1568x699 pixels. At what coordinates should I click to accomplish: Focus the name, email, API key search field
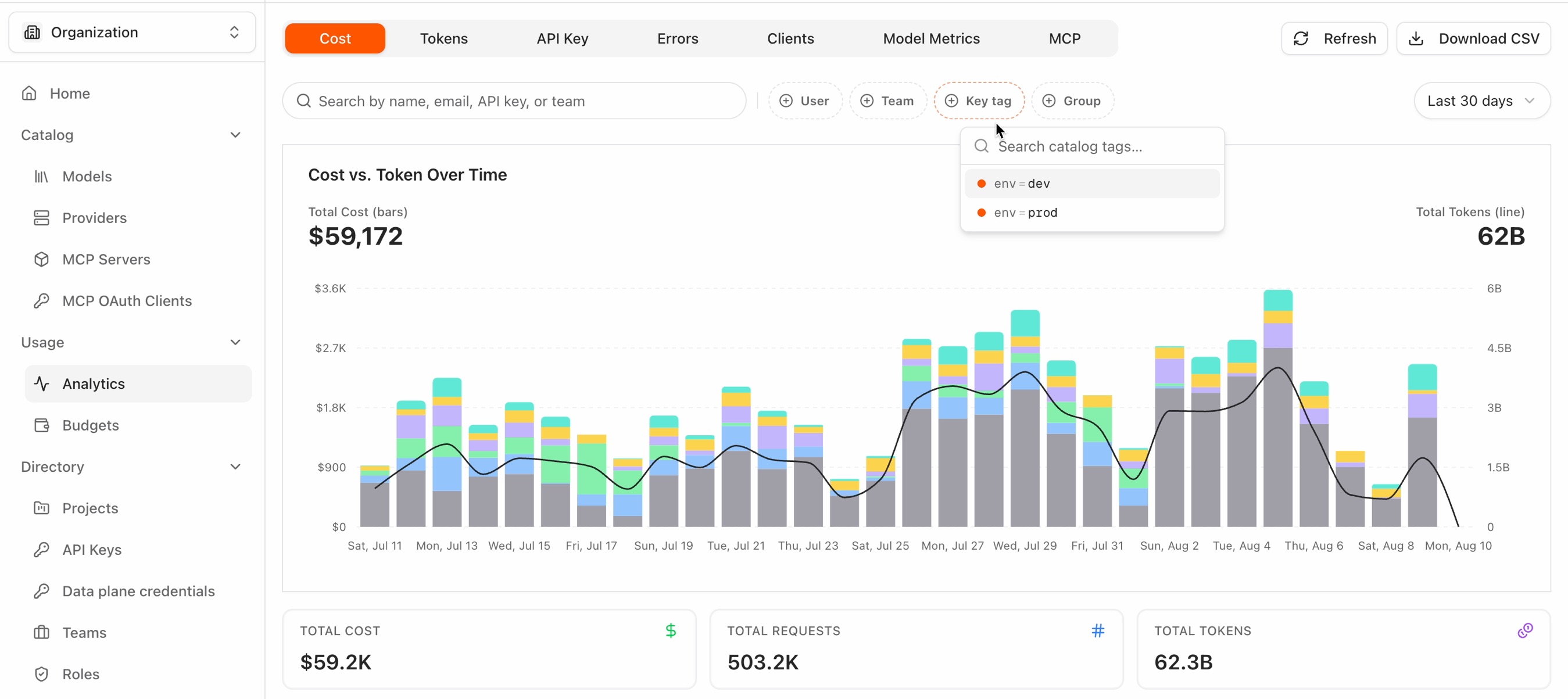[x=514, y=101]
